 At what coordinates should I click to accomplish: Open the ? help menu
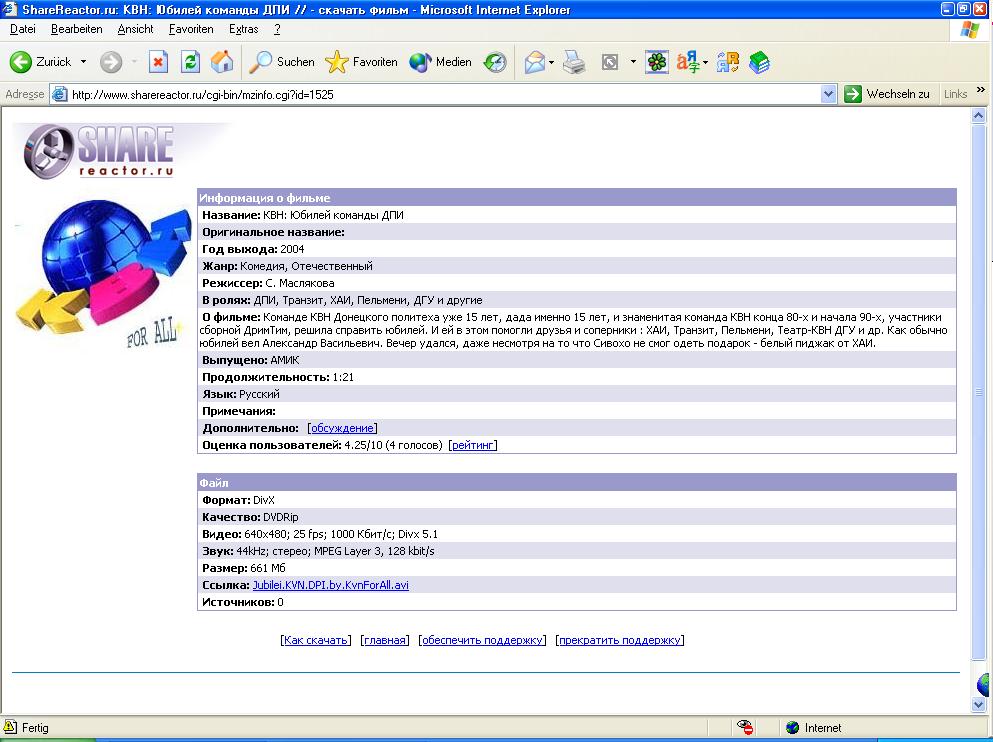click(x=277, y=29)
